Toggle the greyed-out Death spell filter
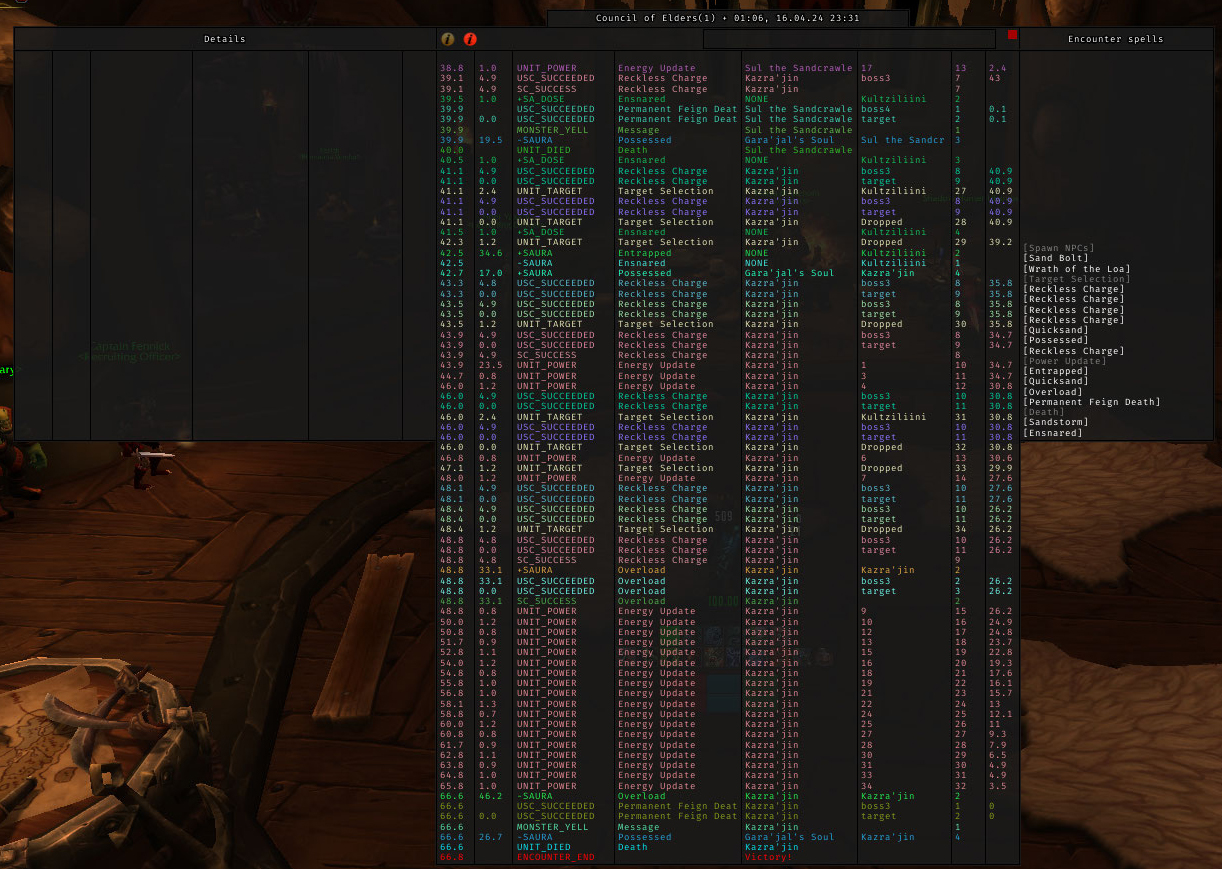 (1045, 412)
